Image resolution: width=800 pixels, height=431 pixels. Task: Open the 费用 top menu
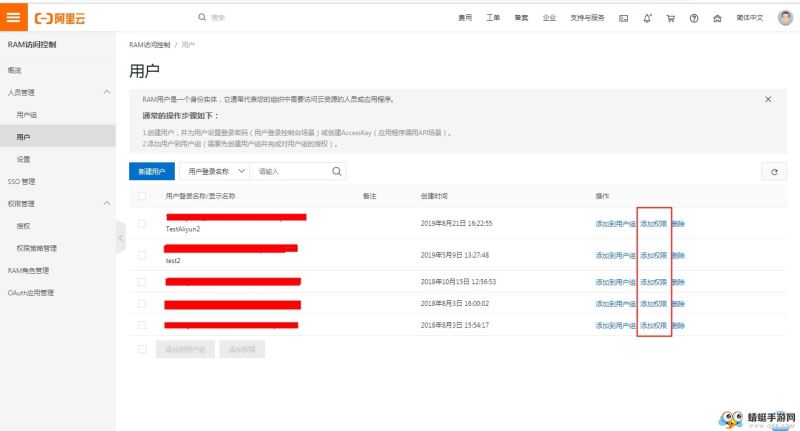tap(465, 18)
